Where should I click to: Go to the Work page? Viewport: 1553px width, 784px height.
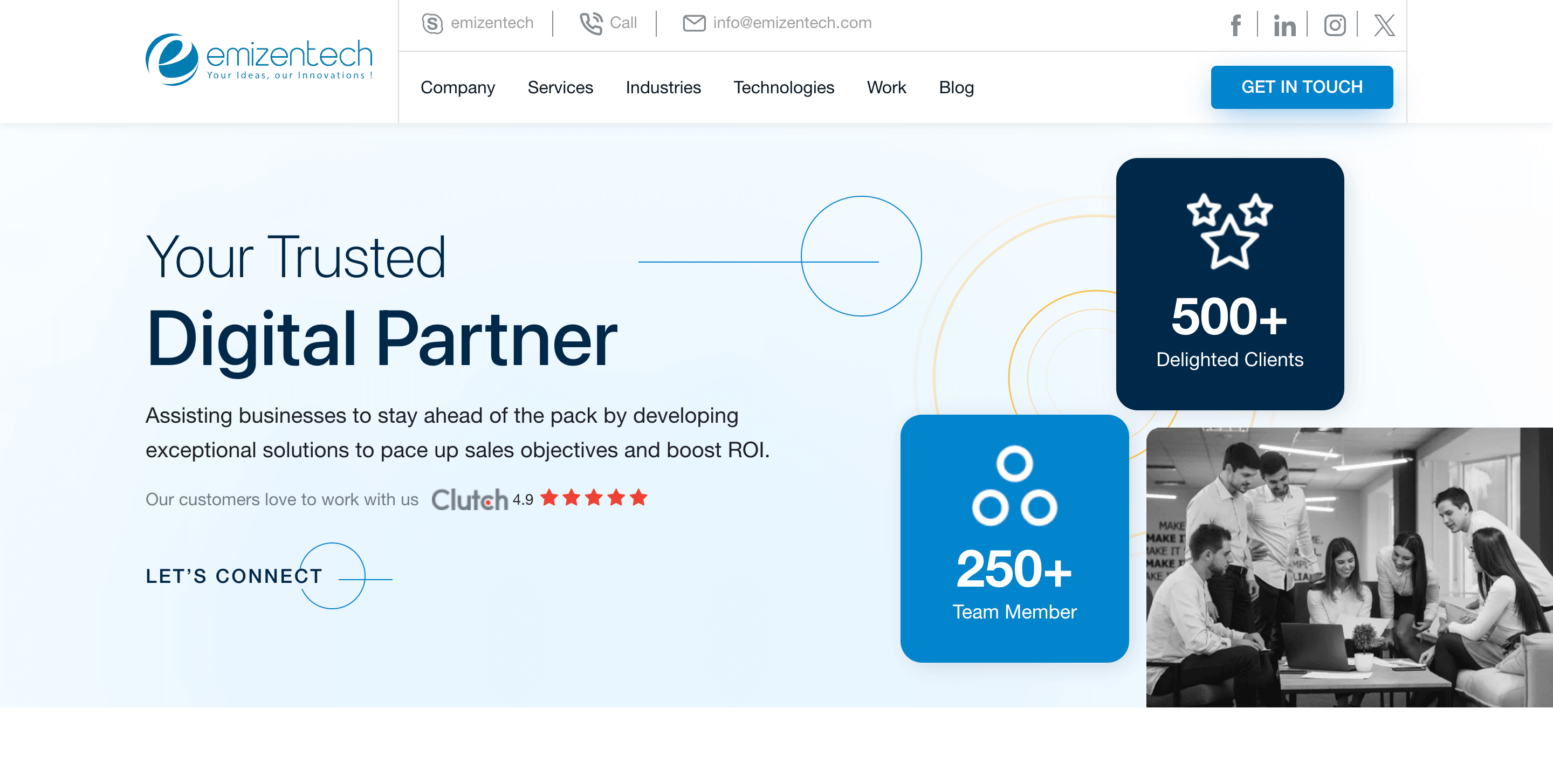pyautogui.click(x=886, y=87)
